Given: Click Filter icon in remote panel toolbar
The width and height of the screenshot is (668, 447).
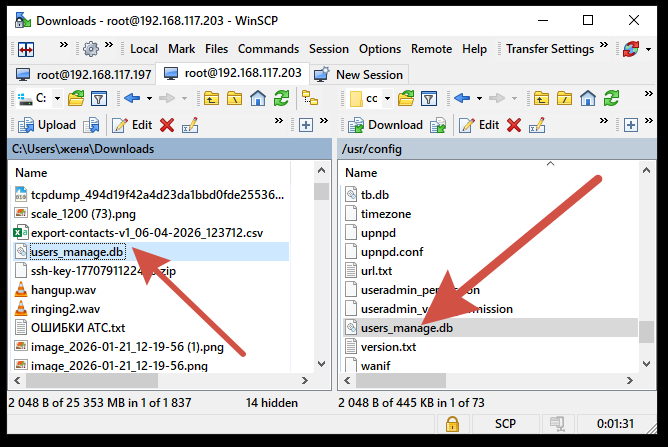Looking at the screenshot, I should [x=429, y=99].
